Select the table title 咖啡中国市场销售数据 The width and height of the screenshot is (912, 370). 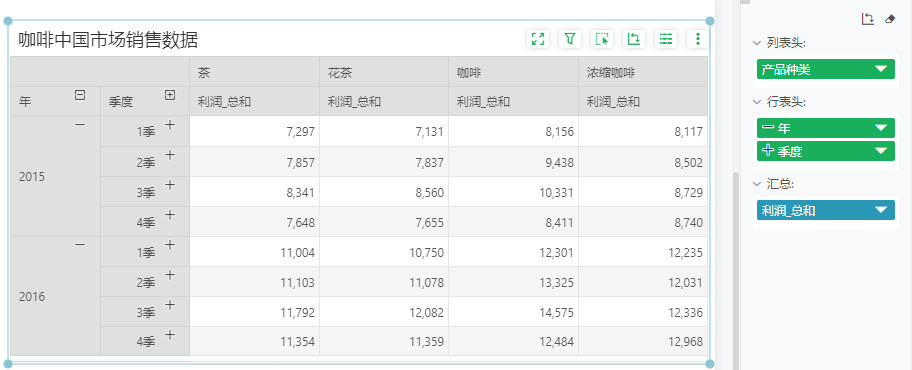click(108, 40)
